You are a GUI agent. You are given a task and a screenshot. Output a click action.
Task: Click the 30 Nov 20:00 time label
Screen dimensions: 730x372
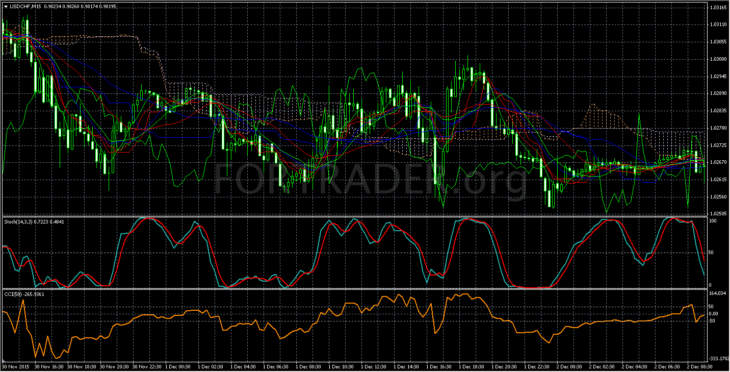115,367
